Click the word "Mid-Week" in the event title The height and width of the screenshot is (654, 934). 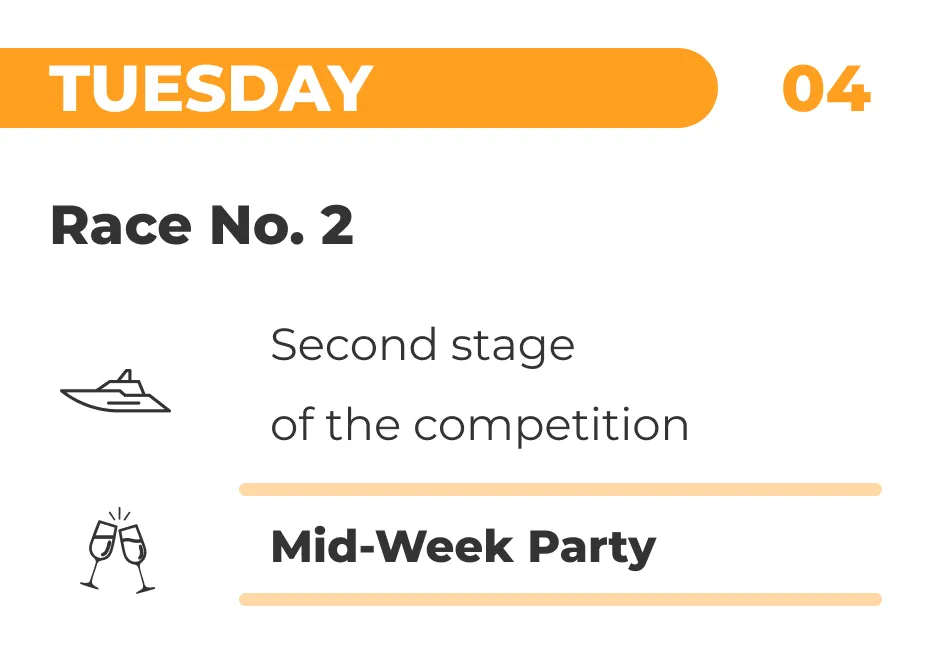coord(392,547)
